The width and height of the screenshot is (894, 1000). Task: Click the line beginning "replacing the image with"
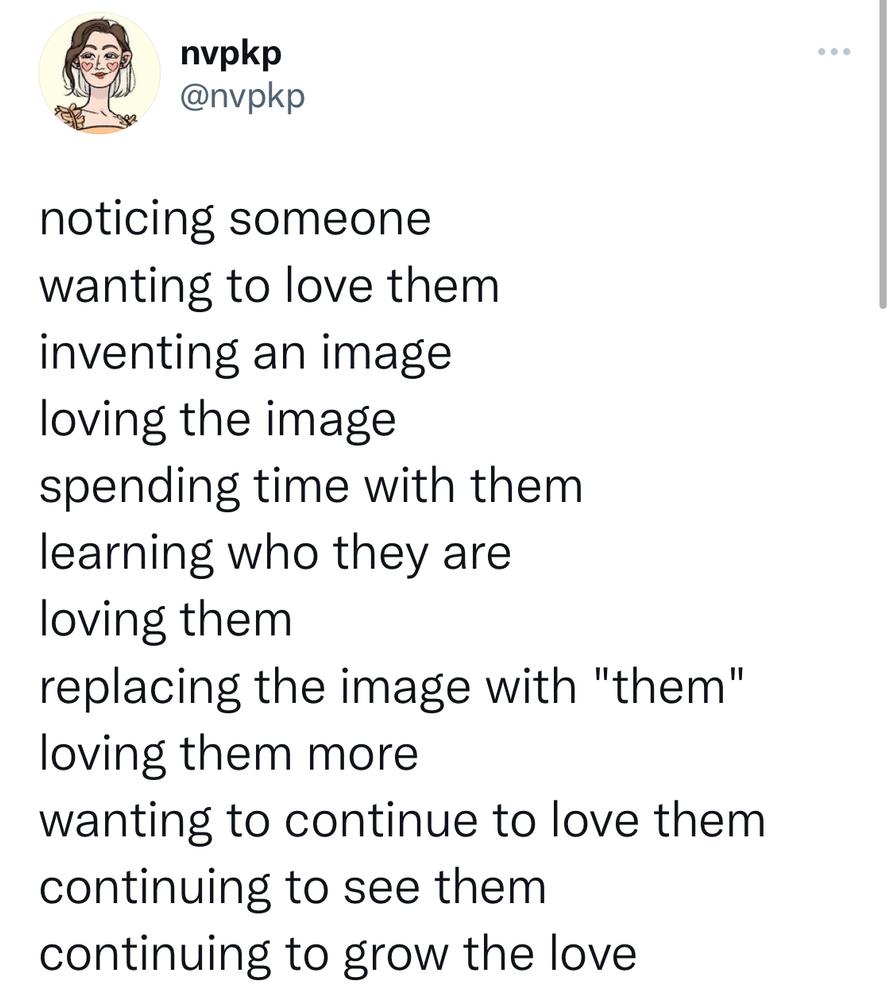[392, 687]
